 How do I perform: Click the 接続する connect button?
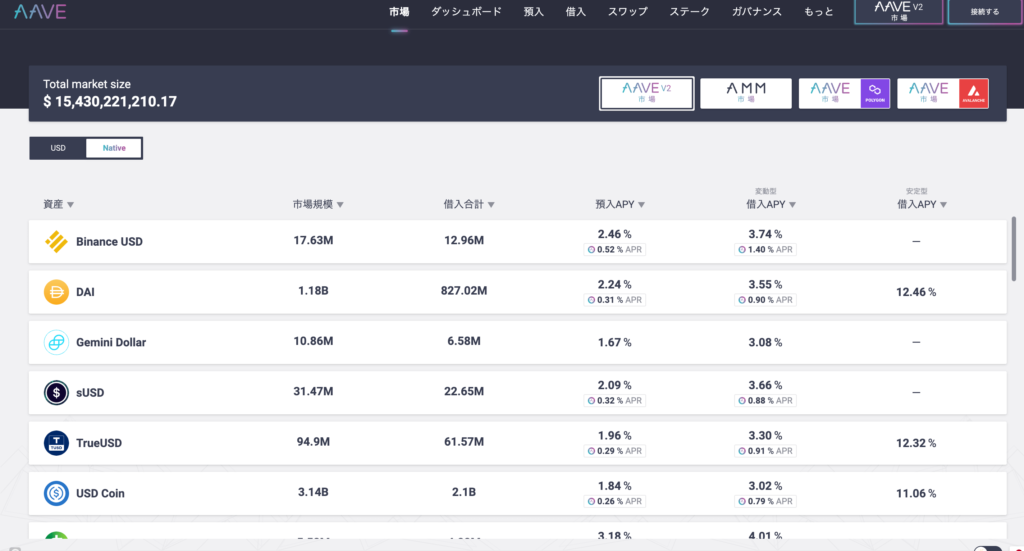pos(985,12)
